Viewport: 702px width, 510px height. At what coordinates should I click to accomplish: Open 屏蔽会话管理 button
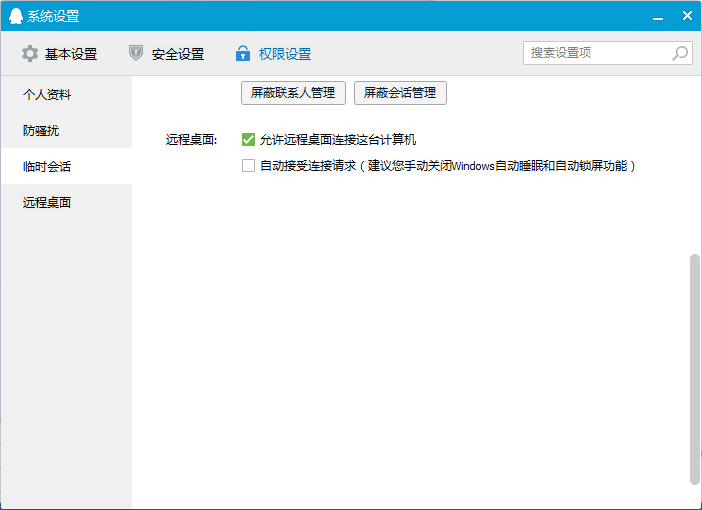tap(400, 93)
